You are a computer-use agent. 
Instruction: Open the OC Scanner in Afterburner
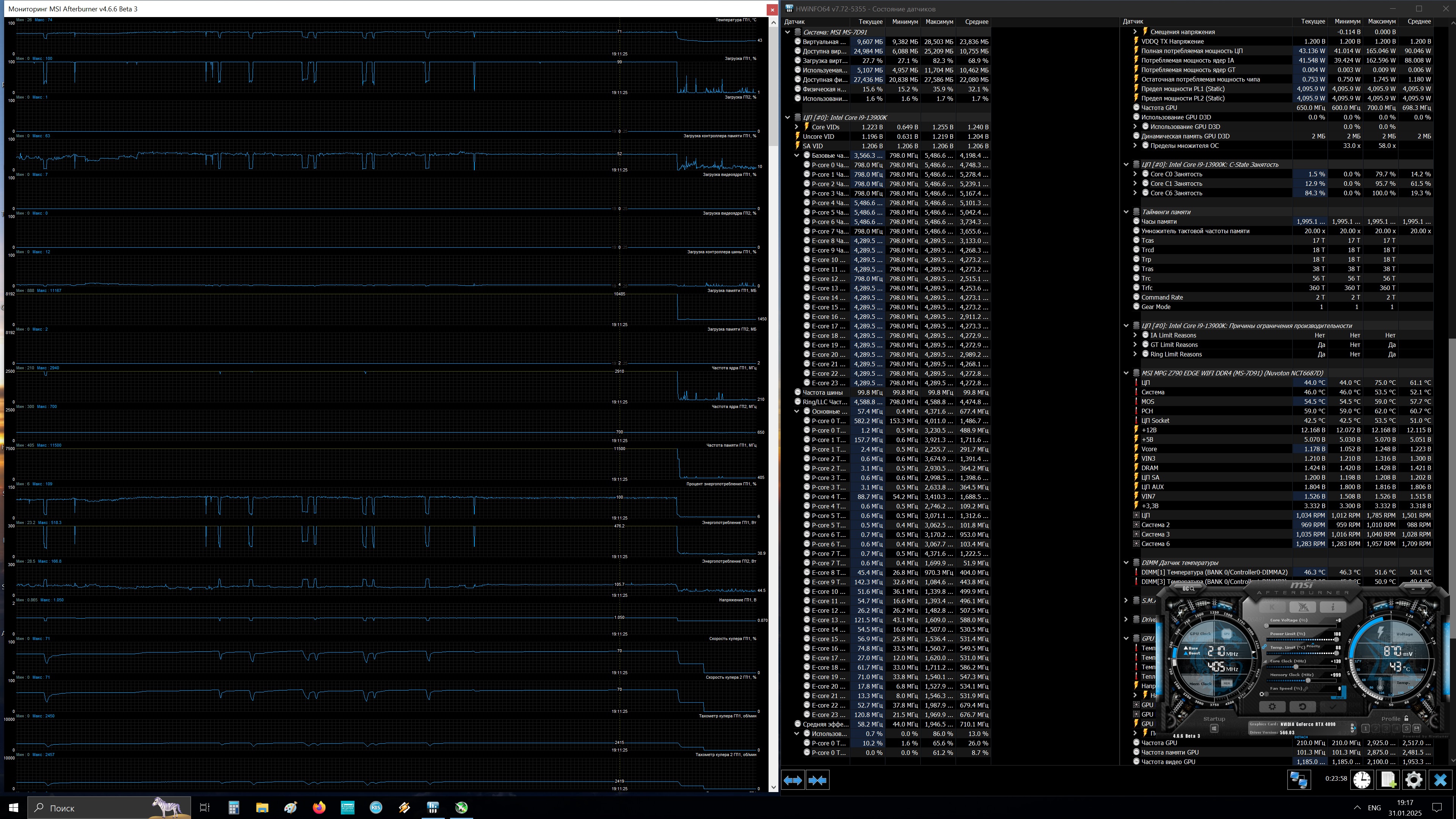[1189, 589]
